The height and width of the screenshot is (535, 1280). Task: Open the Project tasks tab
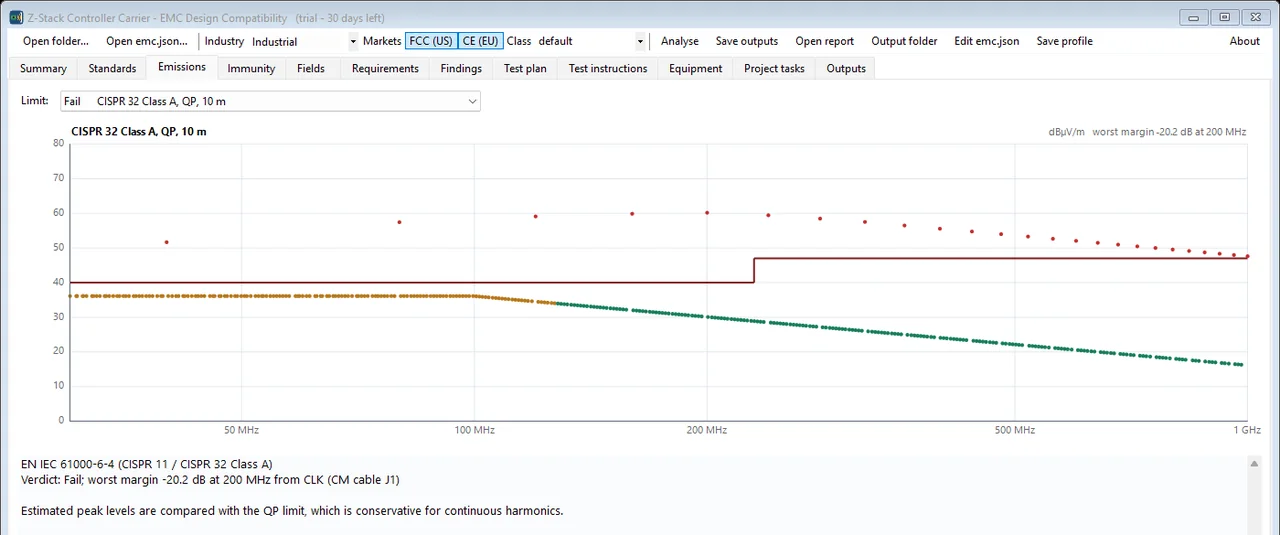(774, 68)
